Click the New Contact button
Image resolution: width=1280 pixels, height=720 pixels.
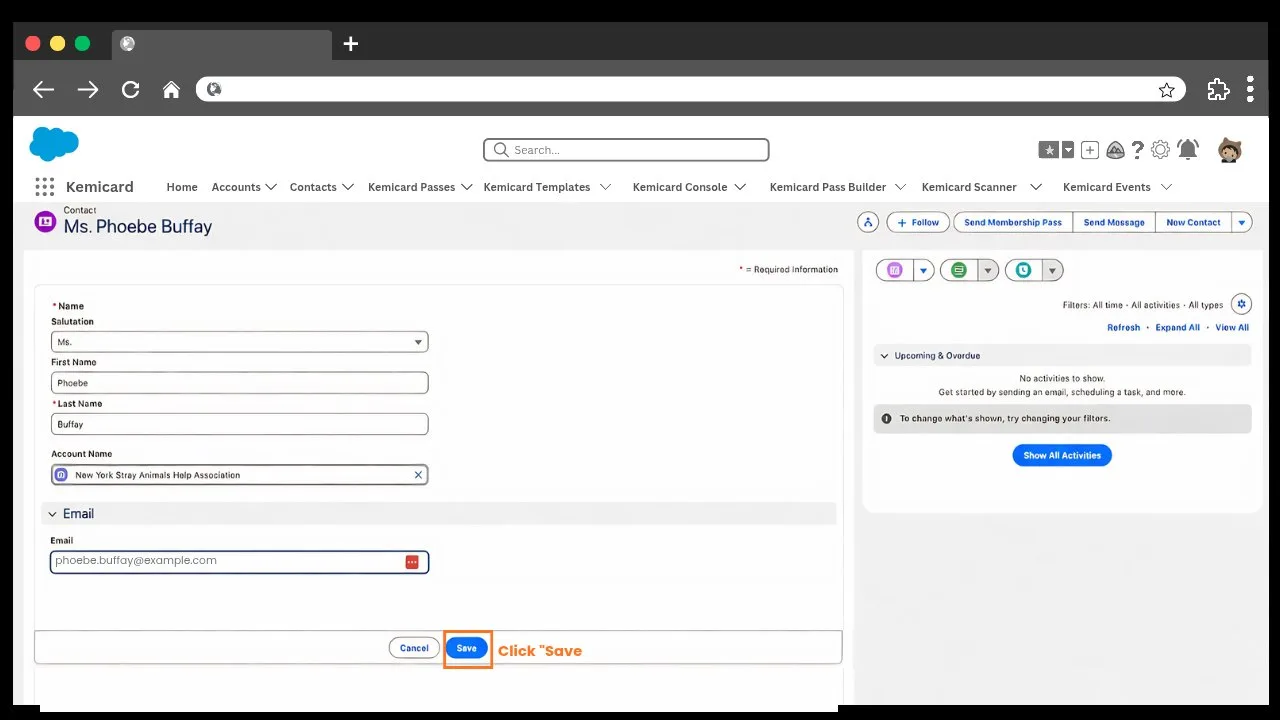click(x=1193, y=222)
